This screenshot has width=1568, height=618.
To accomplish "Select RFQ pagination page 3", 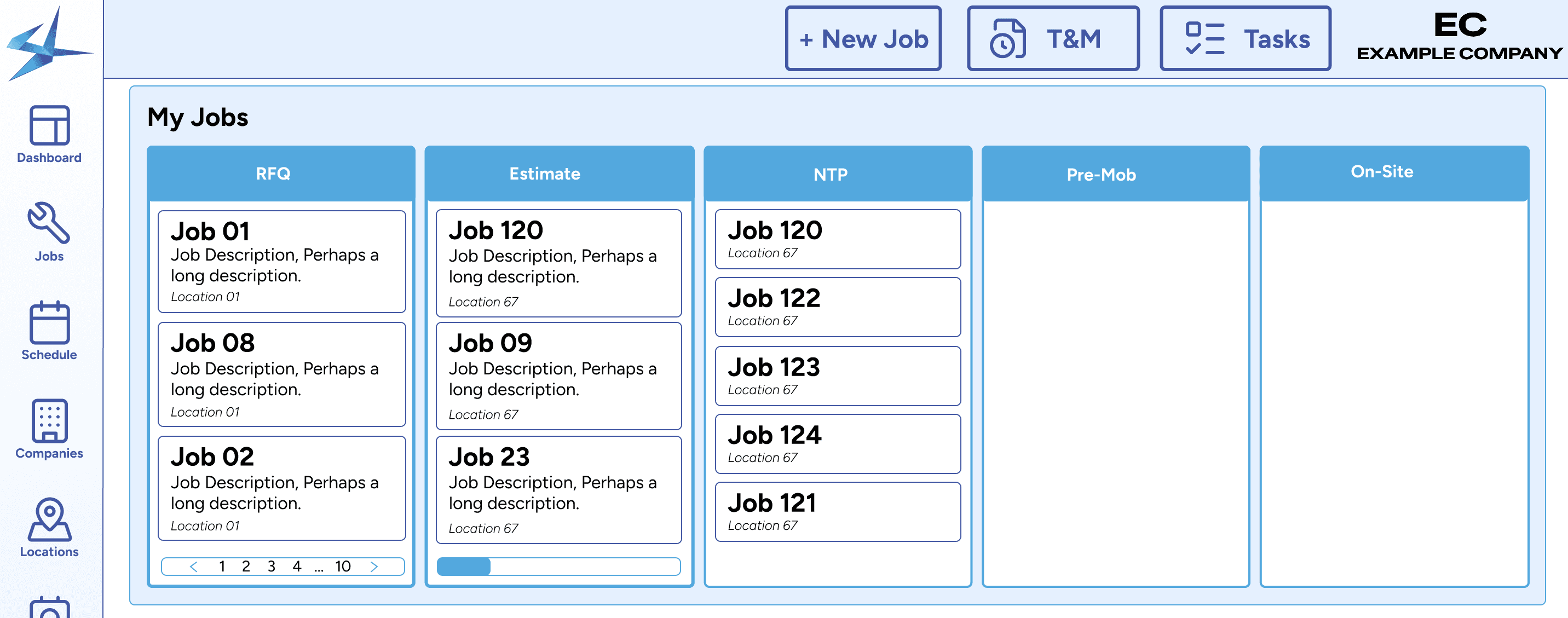I will point(272,566).
